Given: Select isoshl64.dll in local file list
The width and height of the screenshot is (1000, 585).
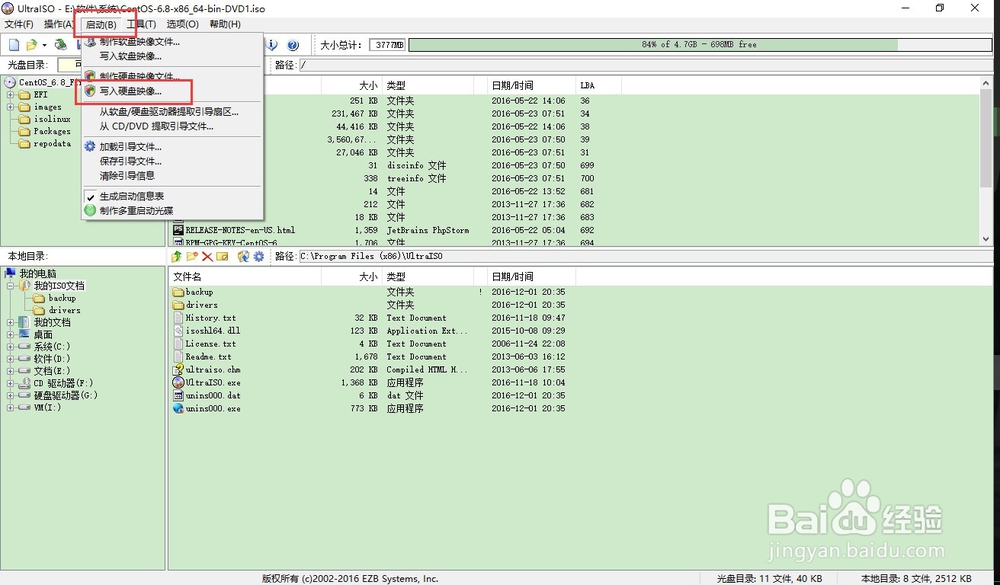Looking at the screenshot, I should (x=212, y=331).
